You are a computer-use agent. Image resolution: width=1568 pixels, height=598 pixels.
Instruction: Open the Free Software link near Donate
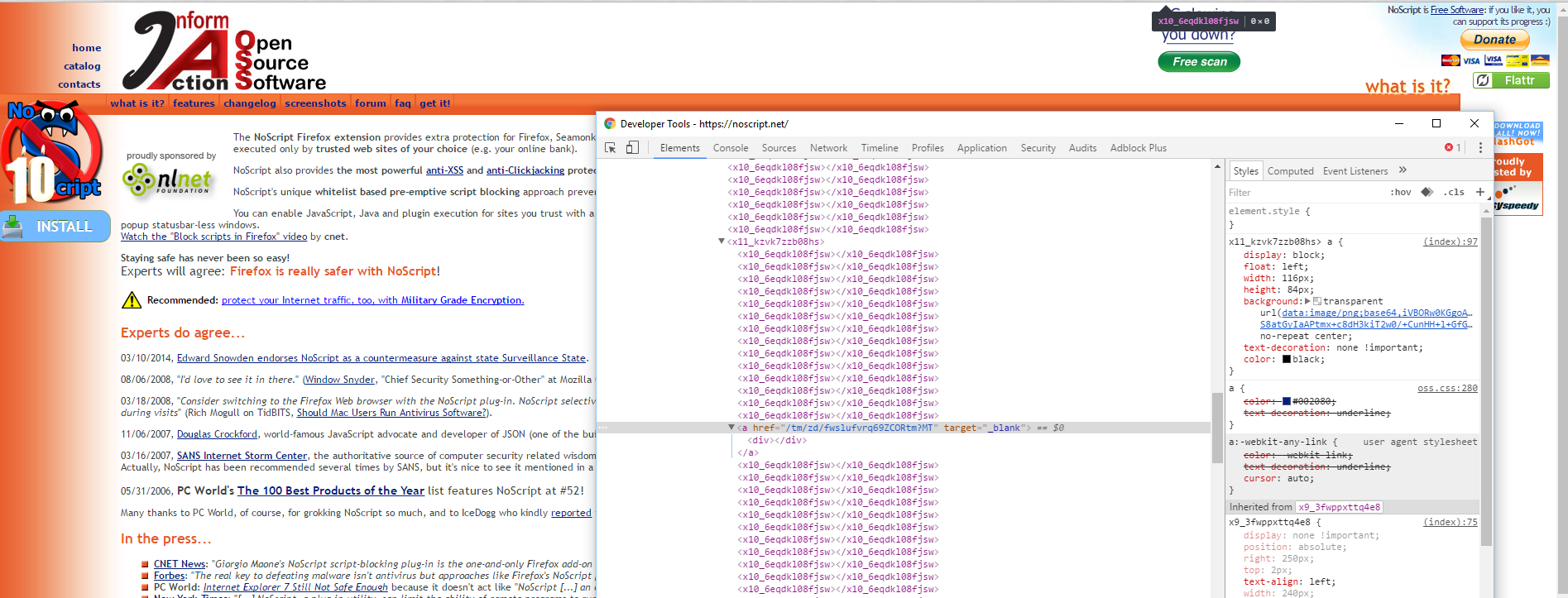[x=1457, y=10]
